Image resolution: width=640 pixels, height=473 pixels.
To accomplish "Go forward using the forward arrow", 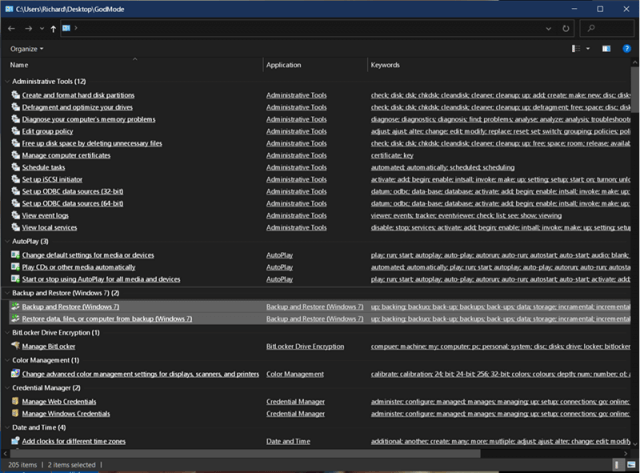I will [28, 29].
